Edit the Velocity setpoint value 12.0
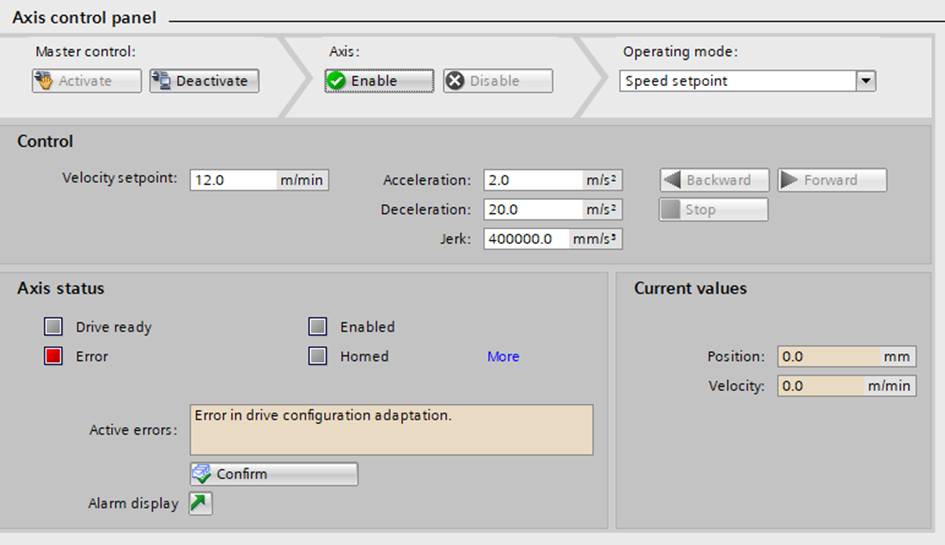 tap(233, 180)
